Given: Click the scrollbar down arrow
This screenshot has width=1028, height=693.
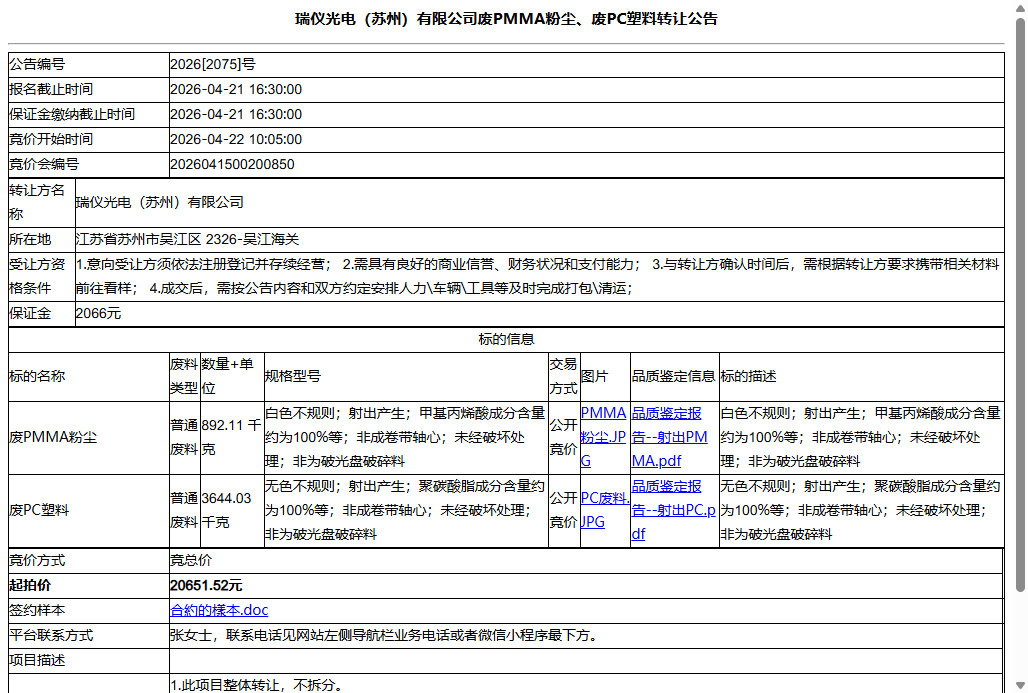Looking at the screenshot, I should (1020, 686).
